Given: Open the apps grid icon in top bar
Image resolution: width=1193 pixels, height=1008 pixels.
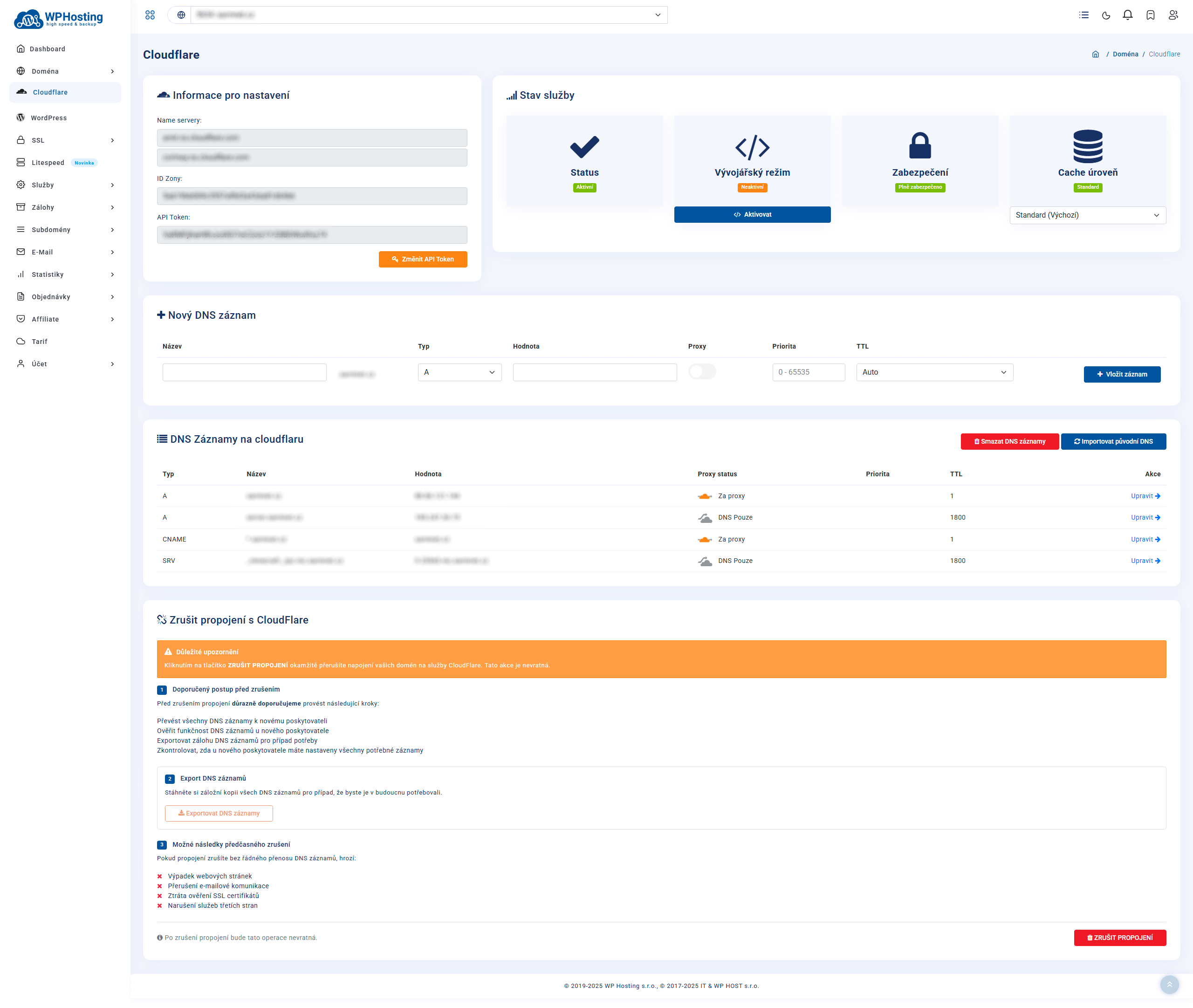Looking at the screenshot, I should [x=150, y=15].
